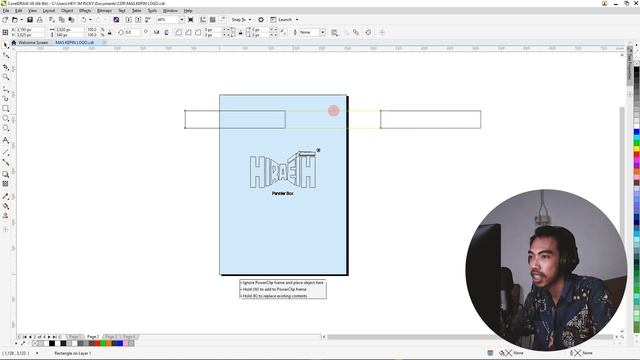Click the Copy icon in toolbar

pyautogui.click(x=62, y=20)
